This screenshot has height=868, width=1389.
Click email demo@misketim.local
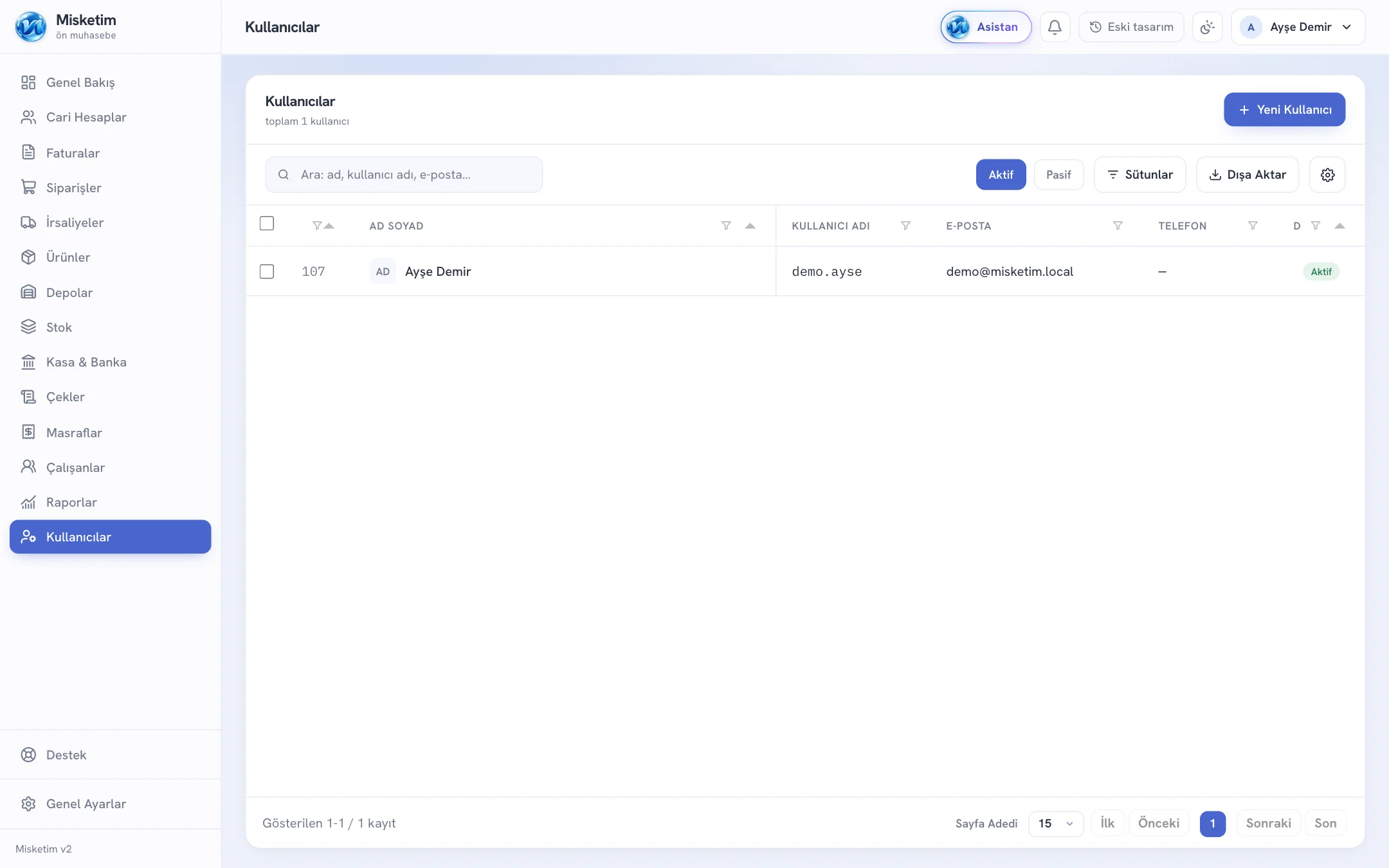pos(1010,271)
